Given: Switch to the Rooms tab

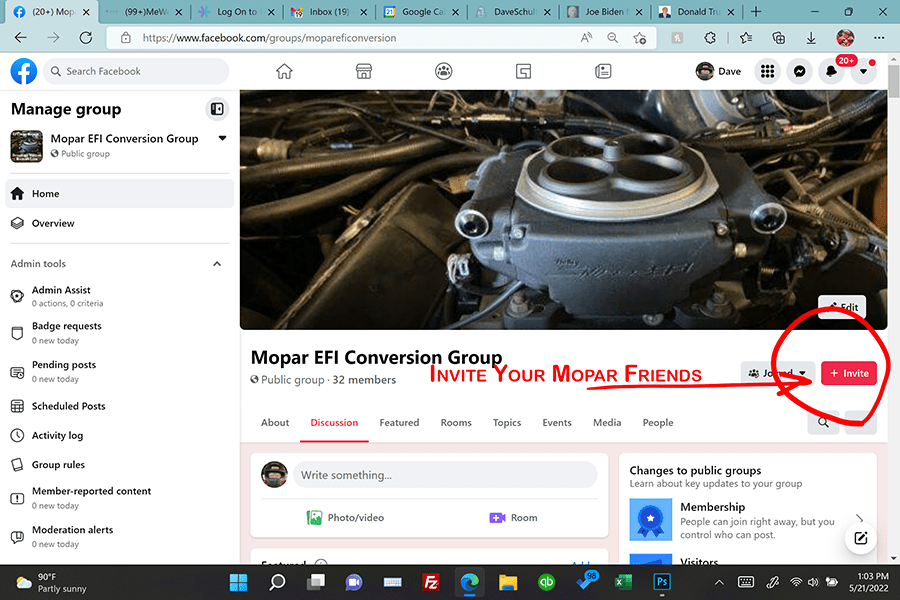Looking at the screenshot, I should pyautogui.click(x=456, y=423).
